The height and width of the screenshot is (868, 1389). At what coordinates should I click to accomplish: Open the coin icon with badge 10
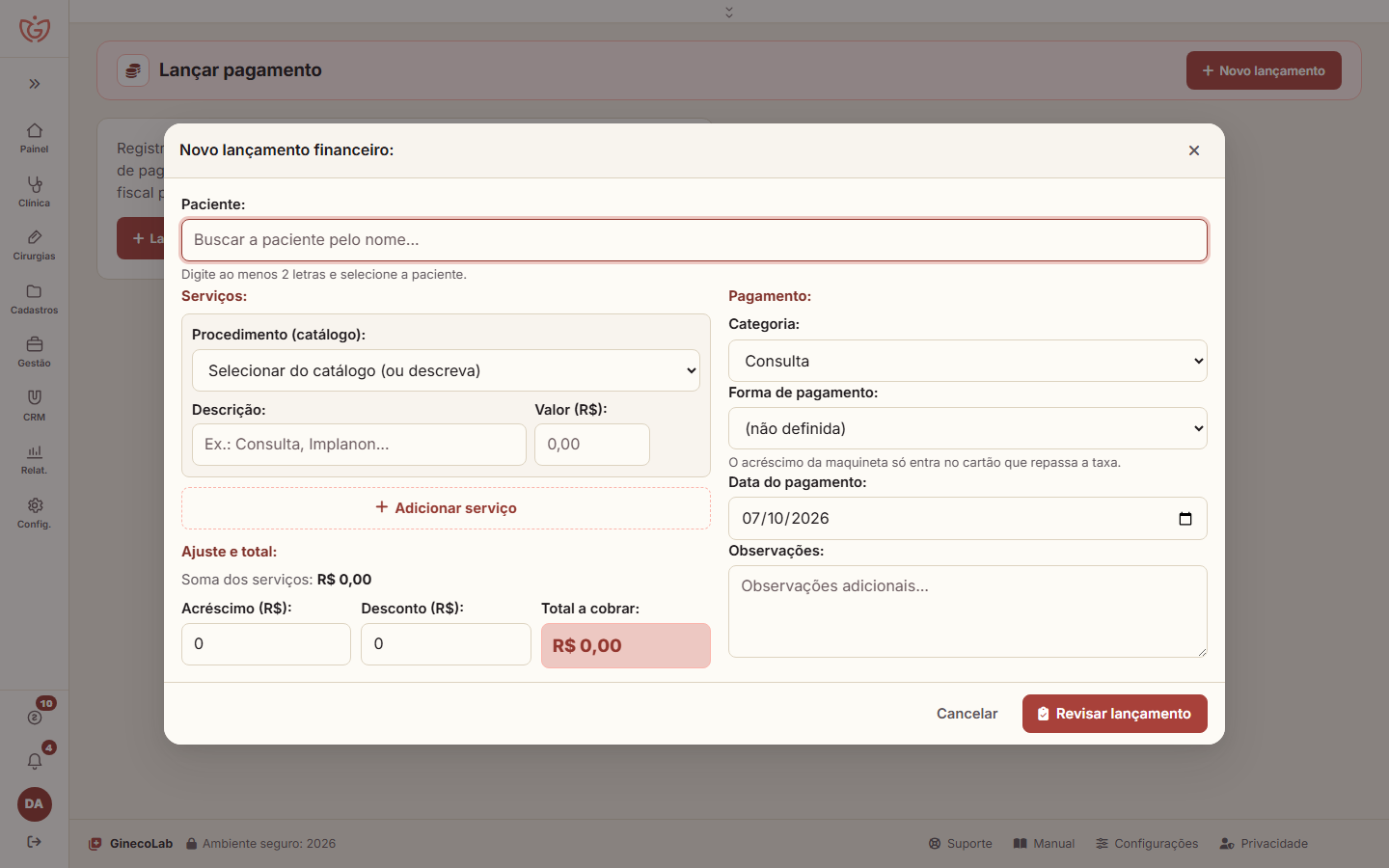pos(35,717)
